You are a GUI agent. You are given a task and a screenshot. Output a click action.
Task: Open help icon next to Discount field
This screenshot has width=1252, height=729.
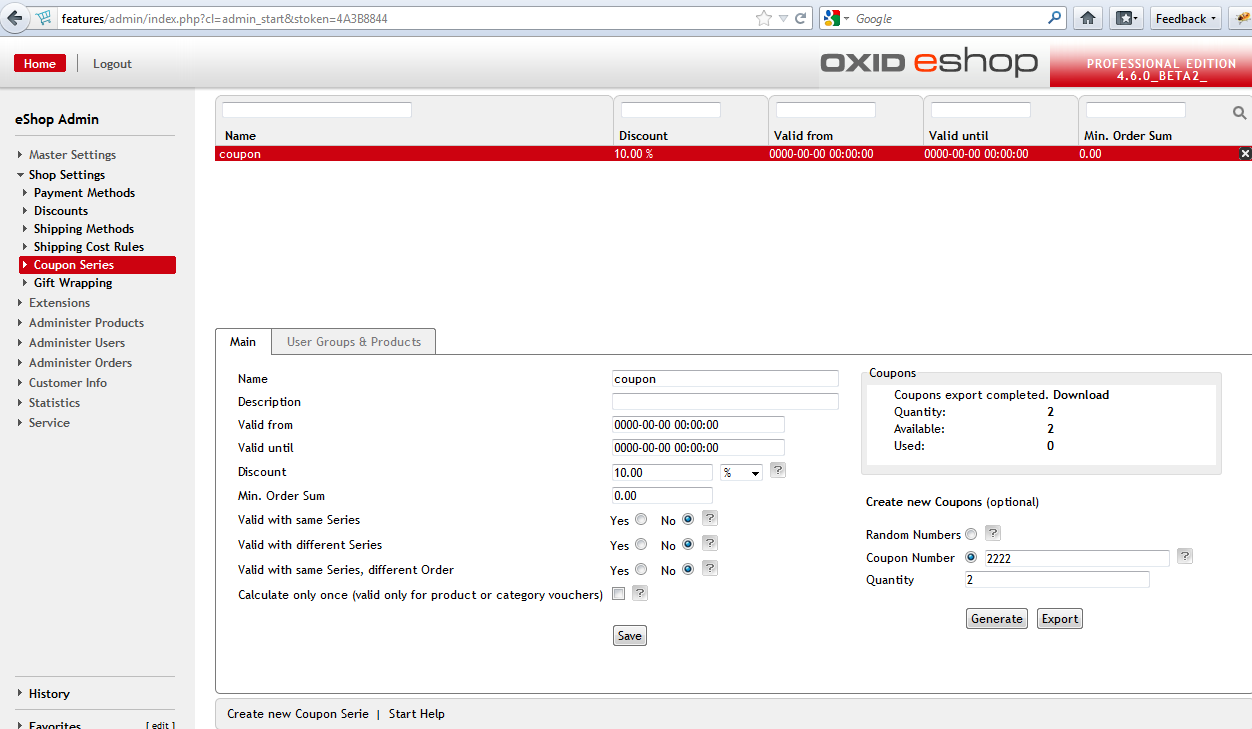click(x=778, y=470)
